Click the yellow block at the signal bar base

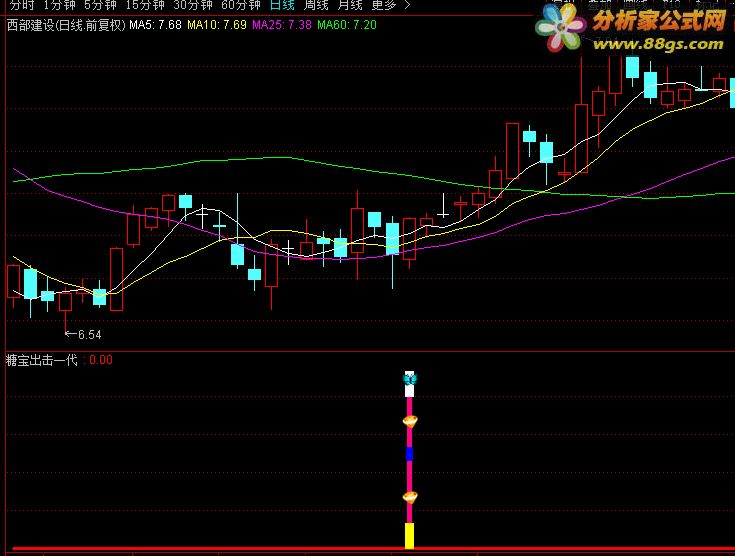410,535
